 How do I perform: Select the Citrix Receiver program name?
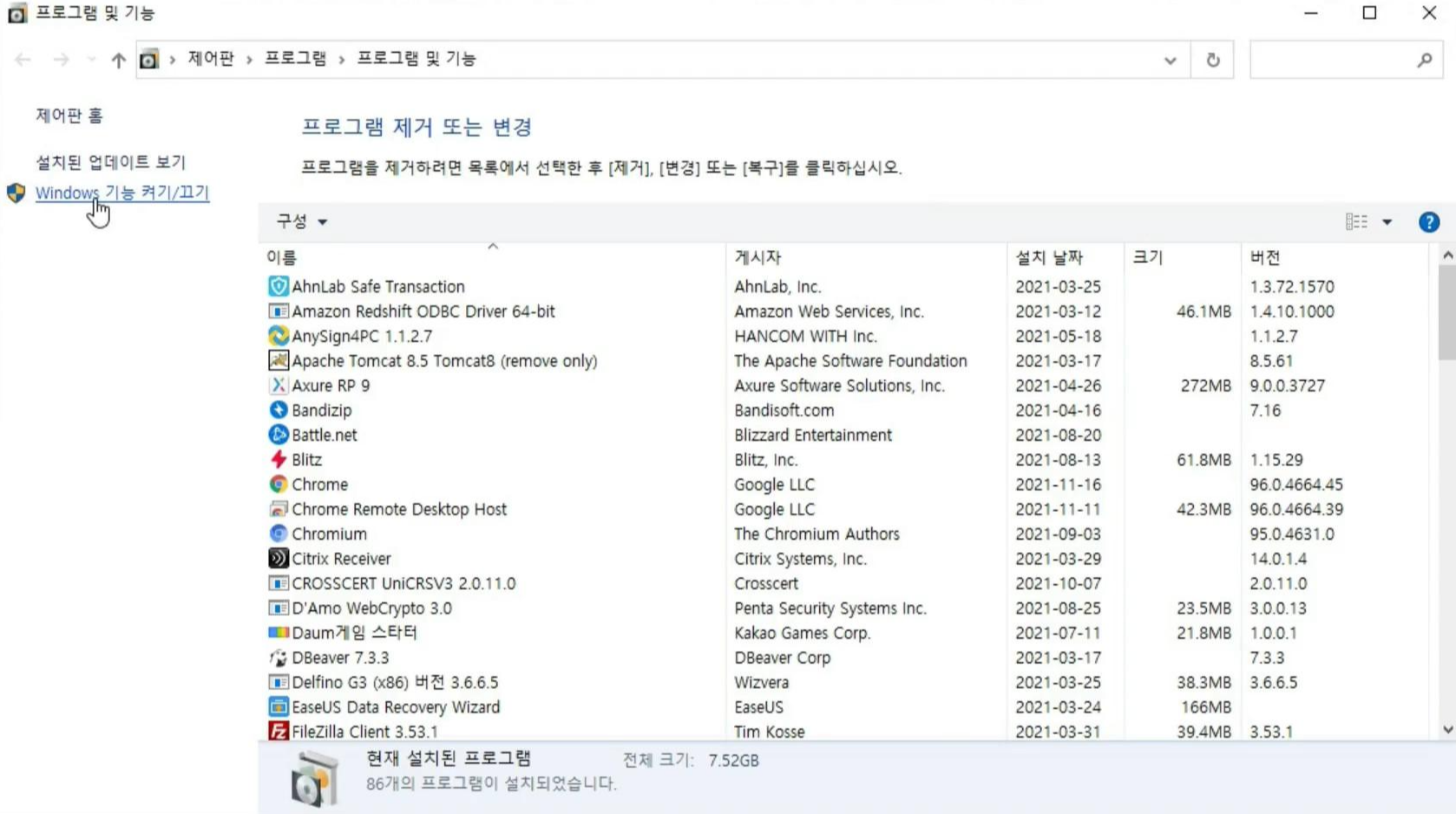point(341,559)
